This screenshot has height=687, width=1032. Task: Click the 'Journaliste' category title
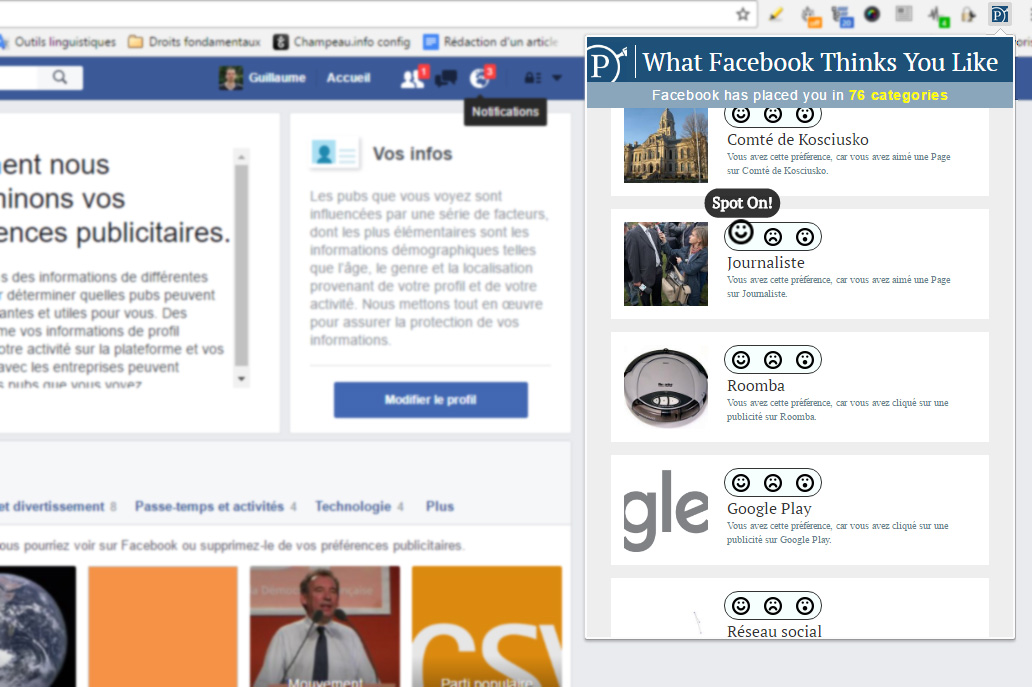click(x=765, y=263)
